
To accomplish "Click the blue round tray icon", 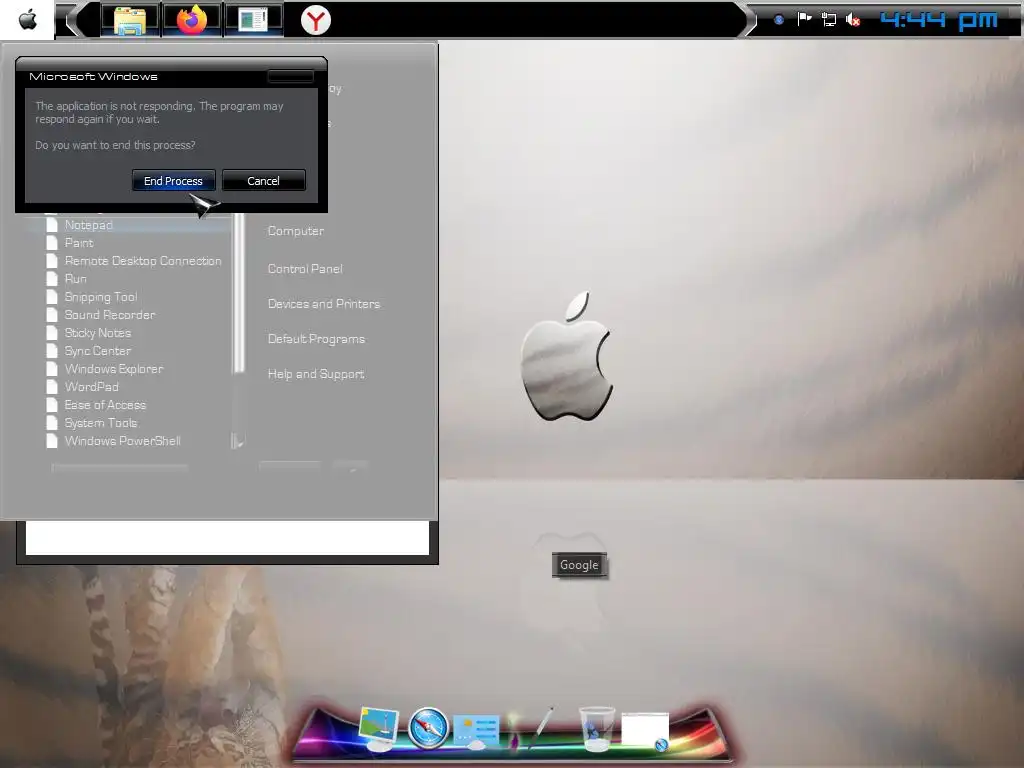I will point(778,20).
